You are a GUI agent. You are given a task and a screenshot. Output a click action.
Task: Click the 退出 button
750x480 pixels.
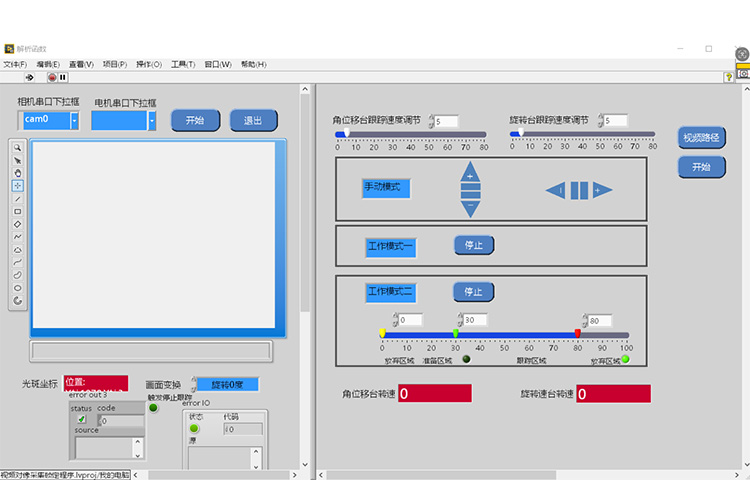pos(253,120)
